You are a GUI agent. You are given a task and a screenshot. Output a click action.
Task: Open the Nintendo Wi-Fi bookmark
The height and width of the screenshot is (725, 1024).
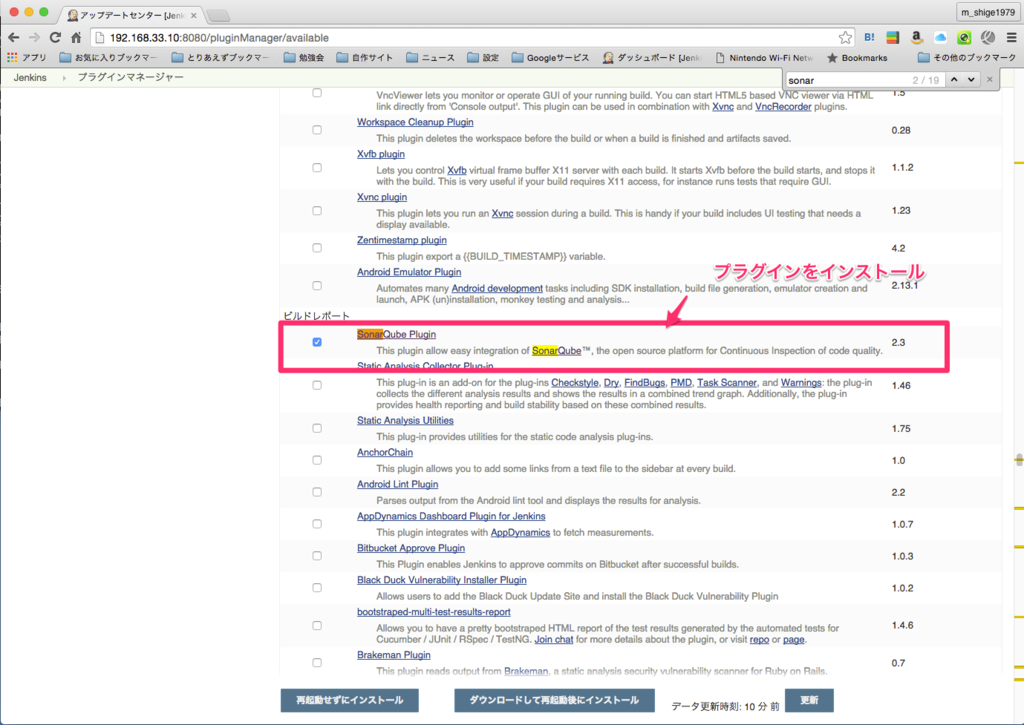(764, 57)
